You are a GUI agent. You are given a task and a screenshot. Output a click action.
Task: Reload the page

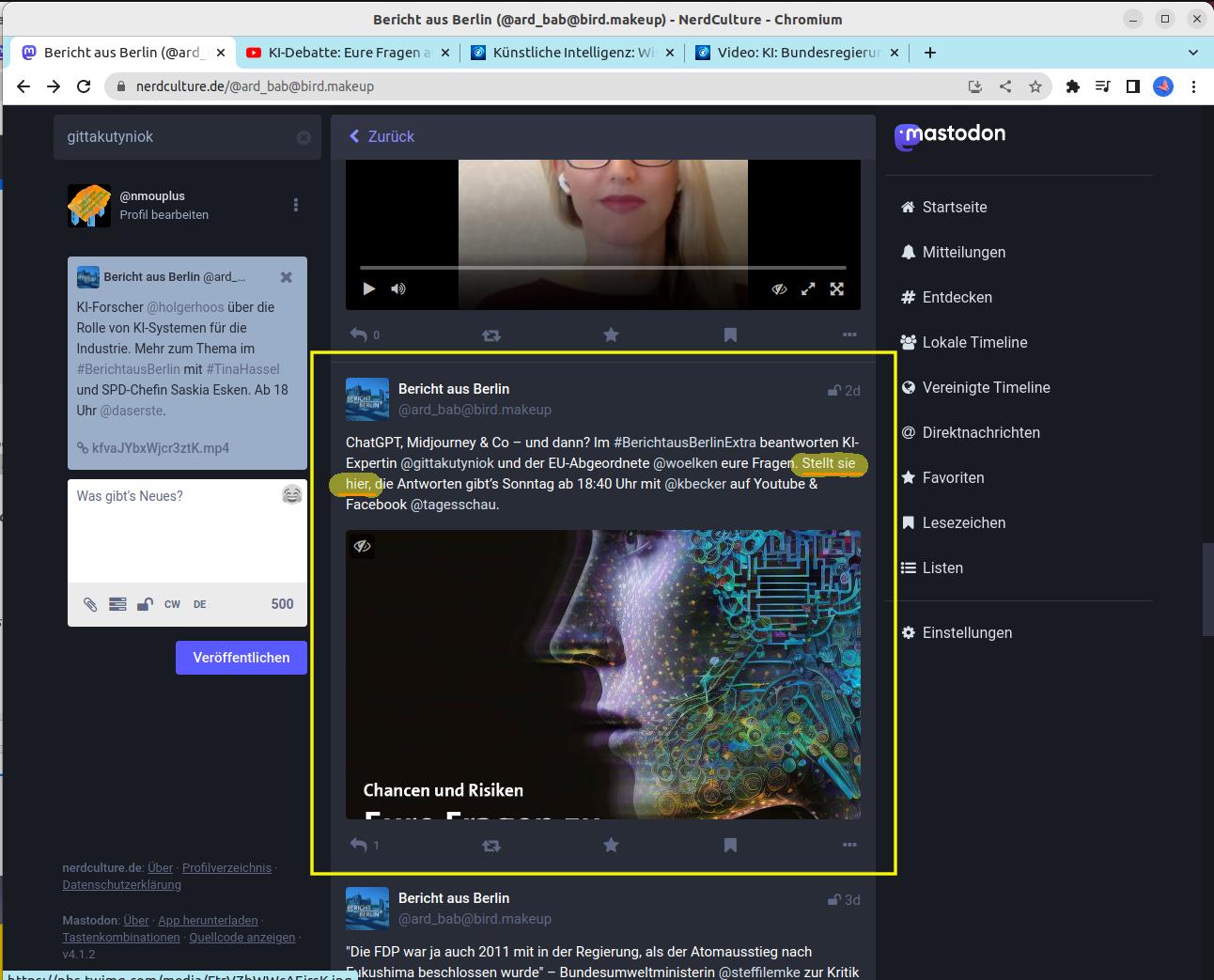click(84, 86)
